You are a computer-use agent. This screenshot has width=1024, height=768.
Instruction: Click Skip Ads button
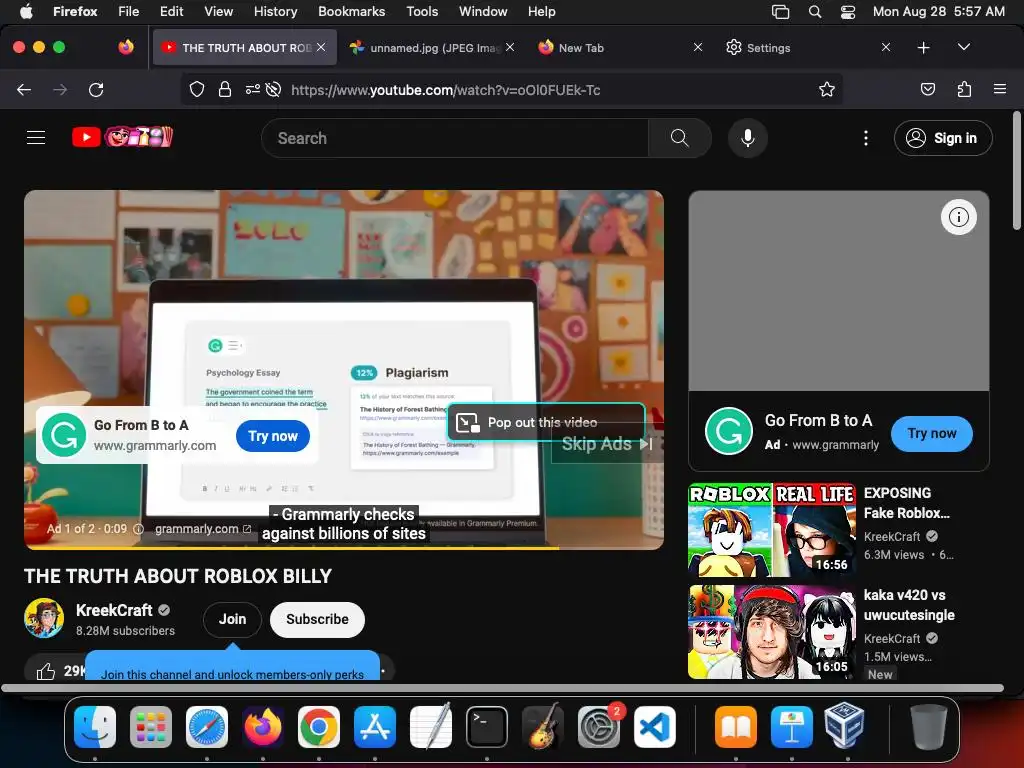tap(607, 444)
